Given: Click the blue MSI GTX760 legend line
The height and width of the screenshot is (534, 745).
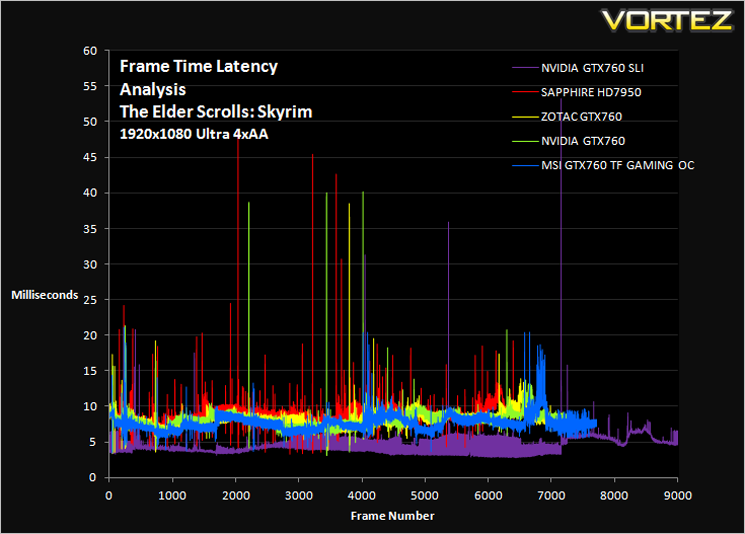Looking at the screenshot, I should (525, 165).
